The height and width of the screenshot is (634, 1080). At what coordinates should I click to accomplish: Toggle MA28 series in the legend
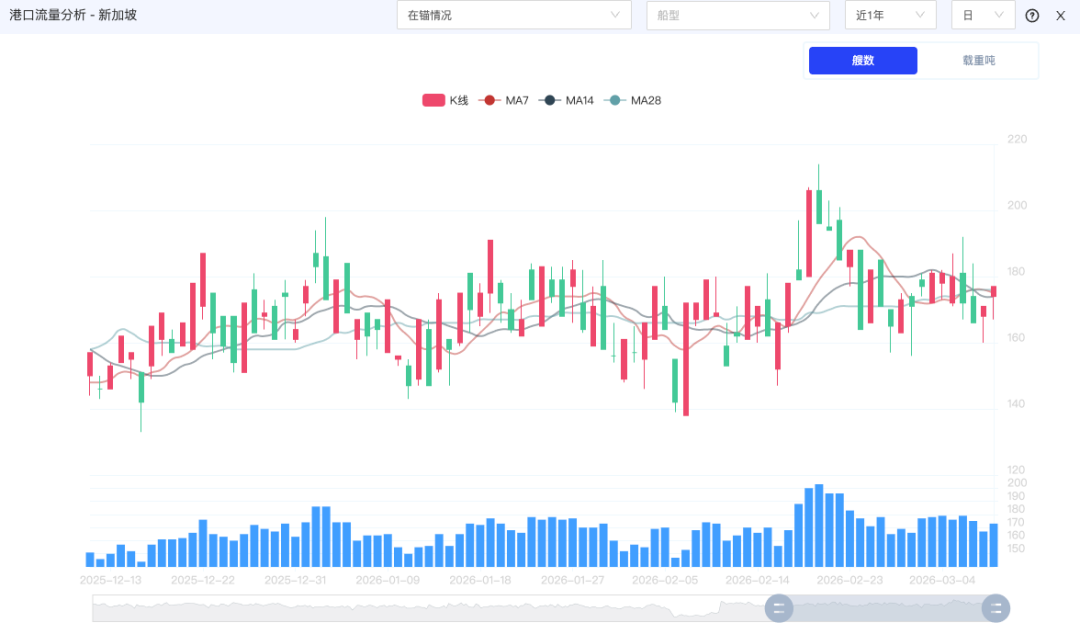tap(631, 100)
